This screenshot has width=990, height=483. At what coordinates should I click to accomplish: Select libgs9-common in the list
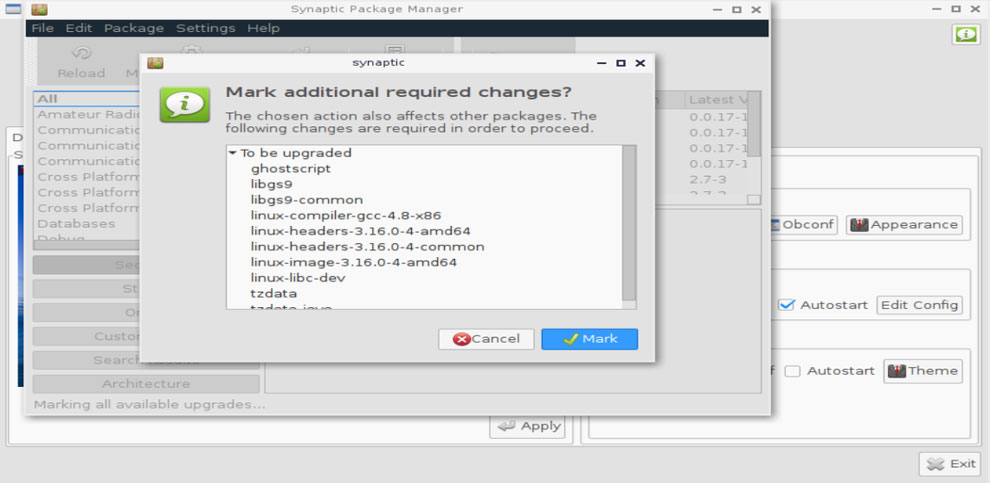pyautogui.click(x=307, y=200)
